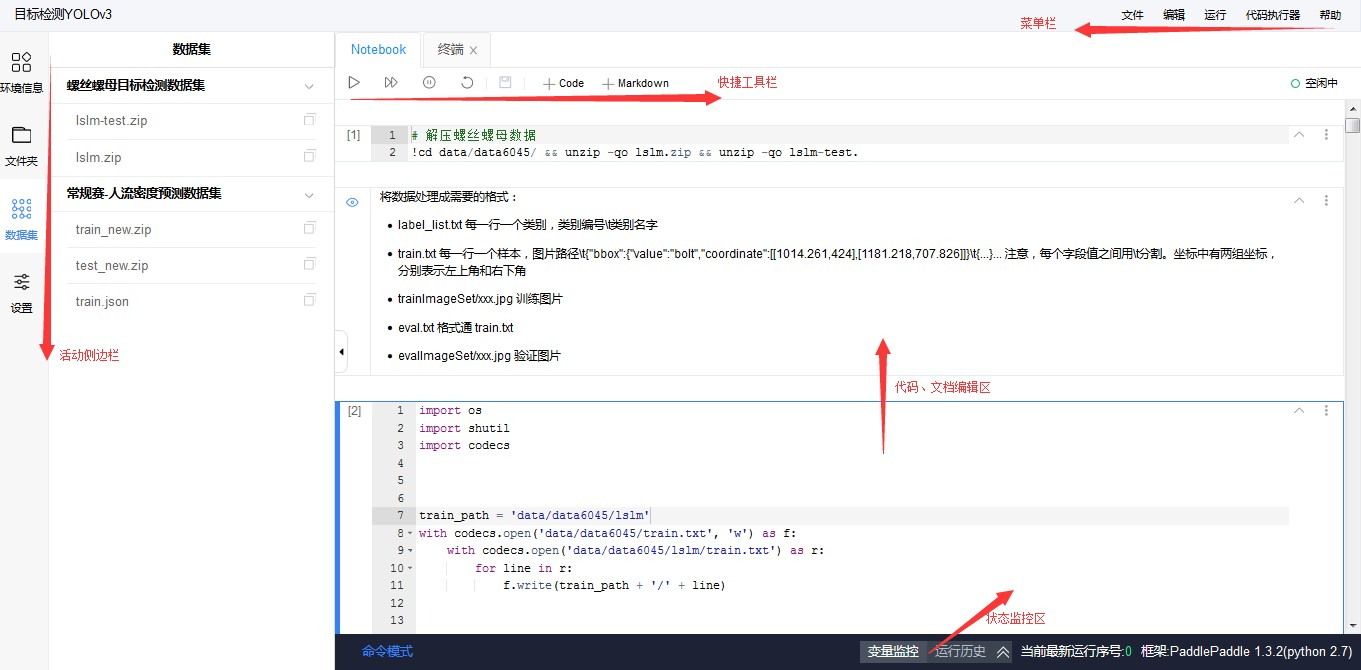This screenshot has height=670, width=1361.
Task: Collapse cell [2] with its chevron
Action: tap(1299, 410)
